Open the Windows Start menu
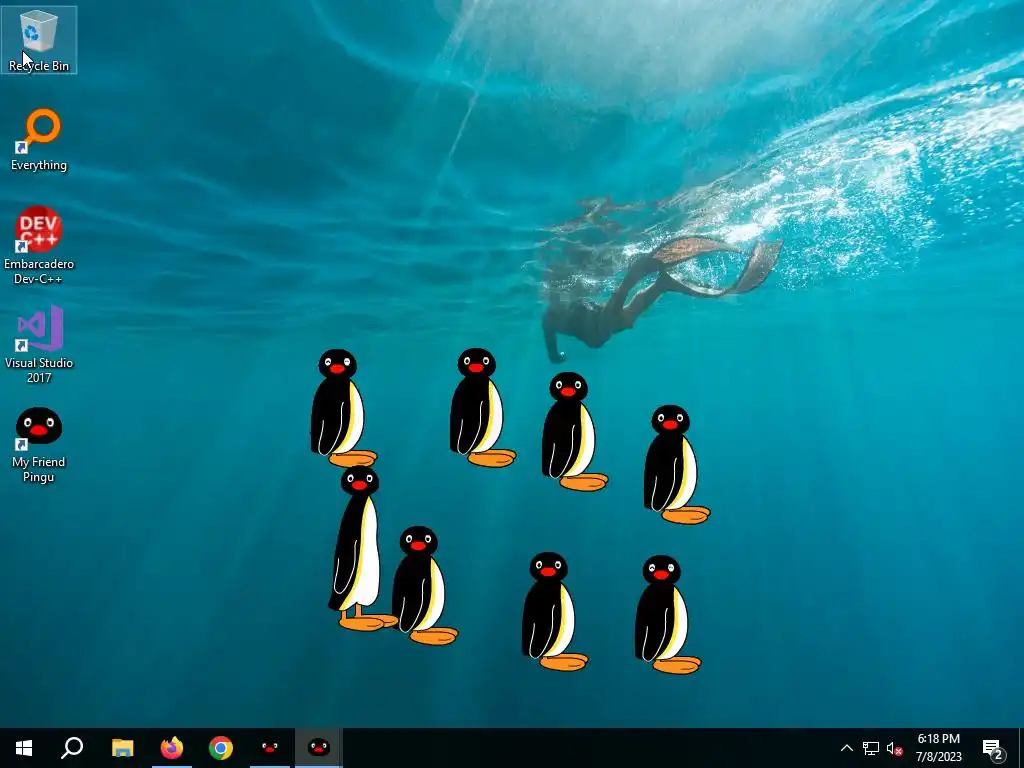This screenshot has height=768, width=1024. [x=24, y=748]
